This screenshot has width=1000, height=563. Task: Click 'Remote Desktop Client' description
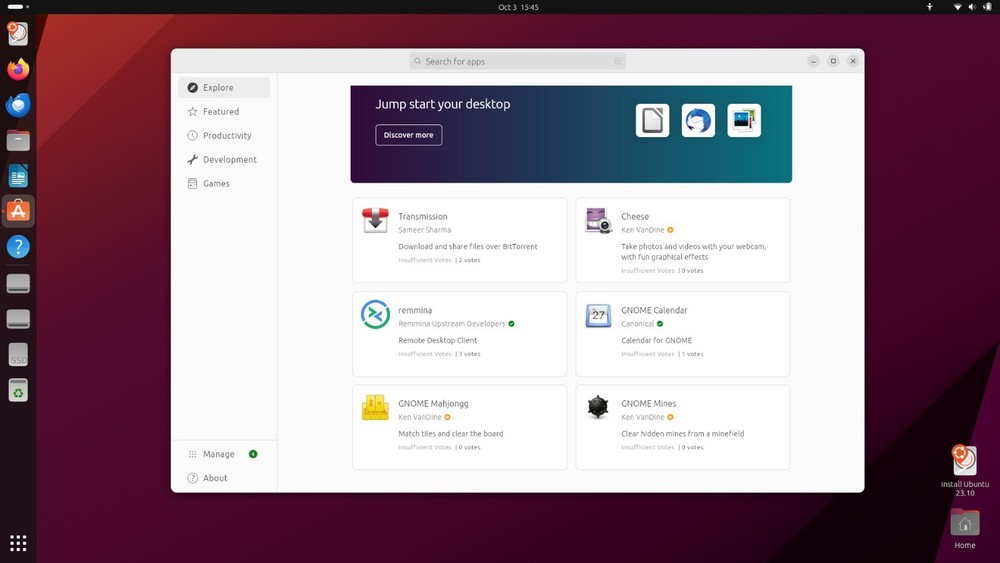click(438, 340)
